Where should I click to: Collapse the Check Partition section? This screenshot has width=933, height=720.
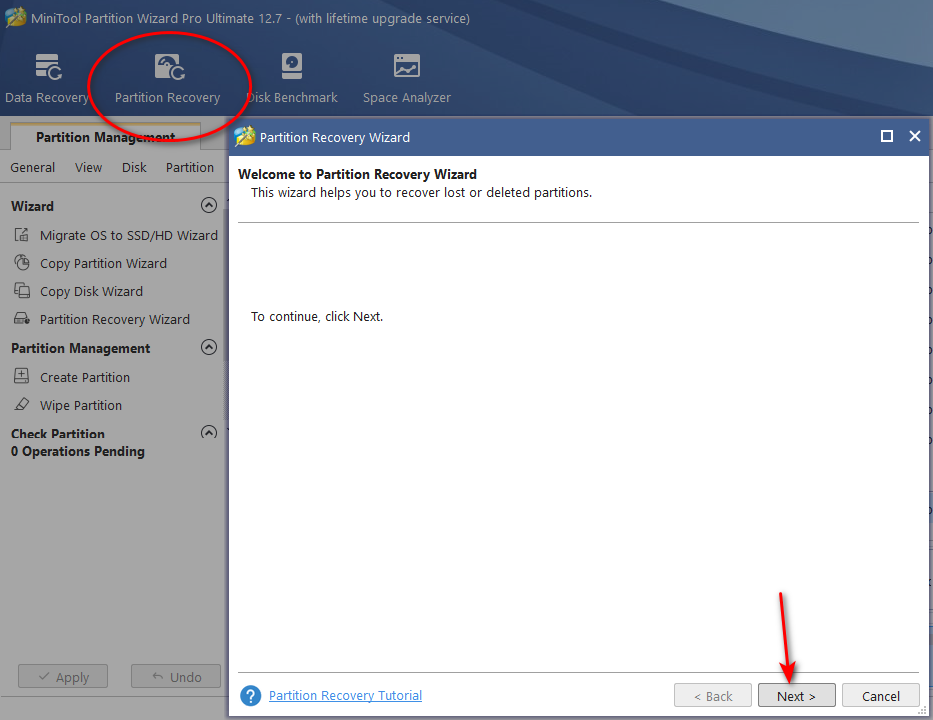pos(209,432)
